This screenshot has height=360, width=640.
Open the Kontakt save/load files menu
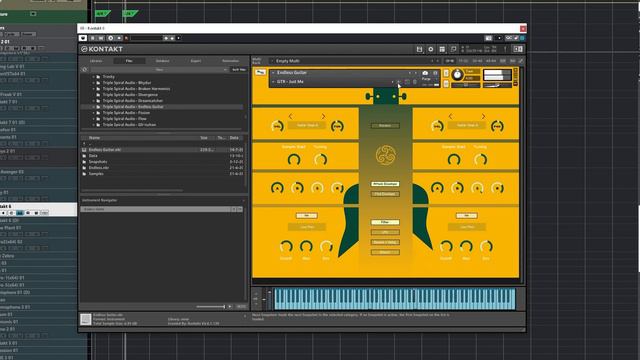(x=419, y=49)
